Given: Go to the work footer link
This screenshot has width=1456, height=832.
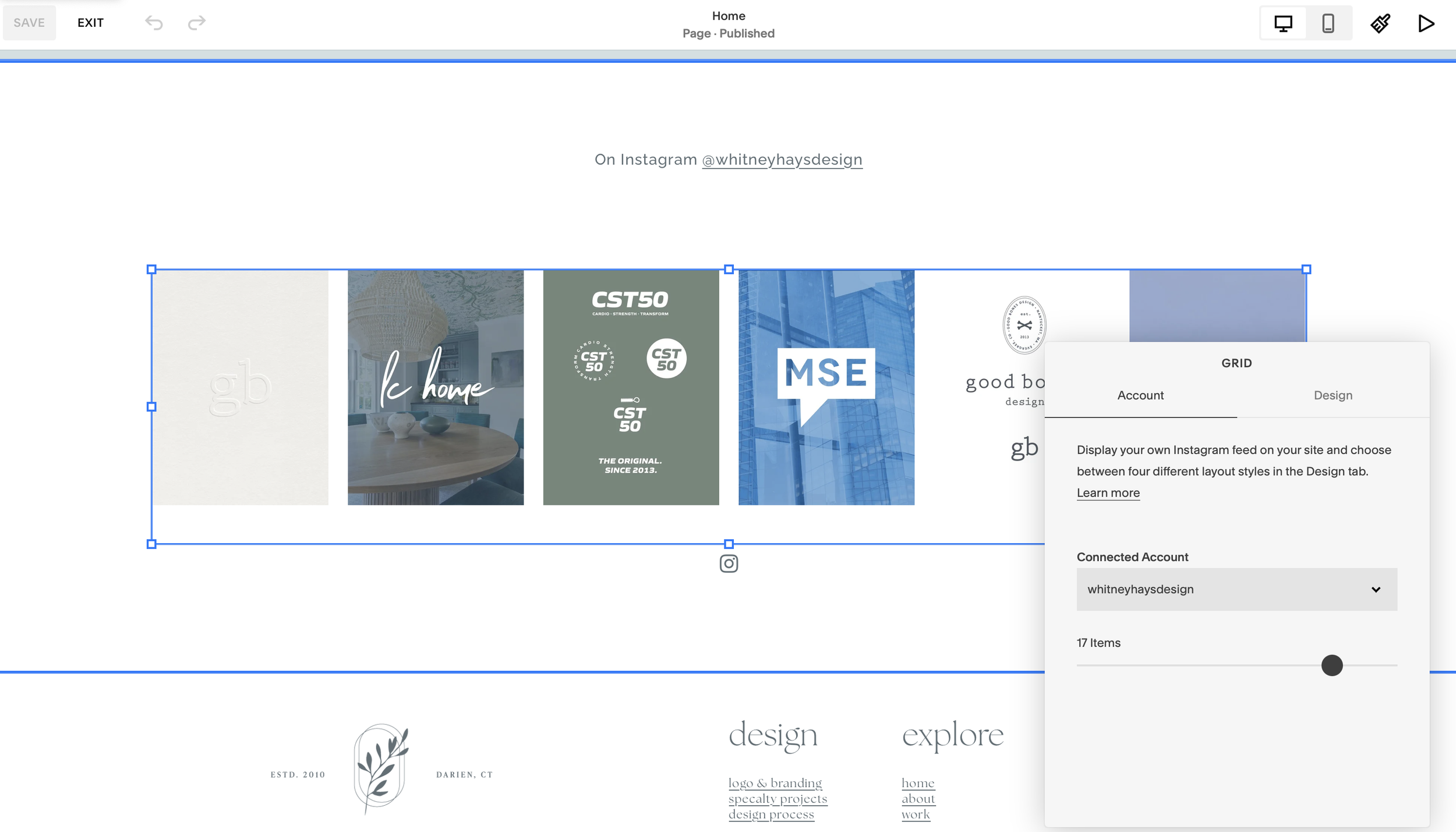Looking at the screenshot, I should [x=916, y=815].
